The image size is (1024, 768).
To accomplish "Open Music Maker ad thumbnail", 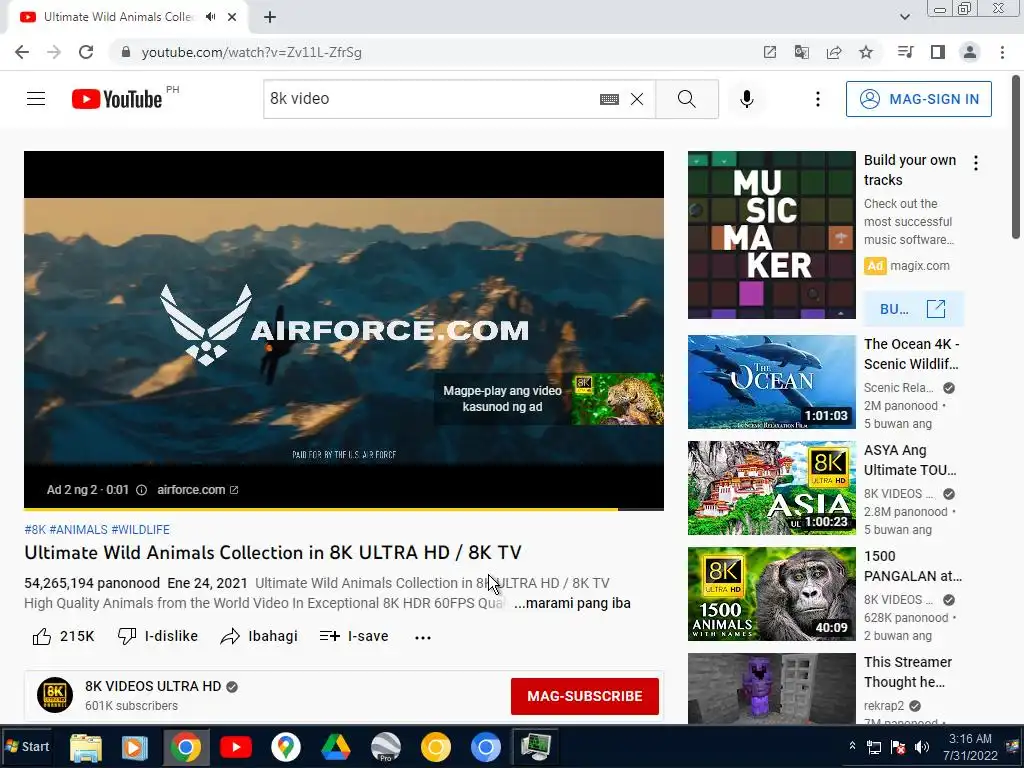I will click(771, 234).
